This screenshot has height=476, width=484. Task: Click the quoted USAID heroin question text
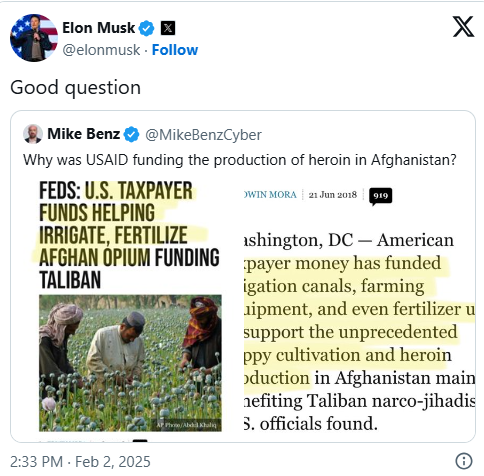point(239,160)
